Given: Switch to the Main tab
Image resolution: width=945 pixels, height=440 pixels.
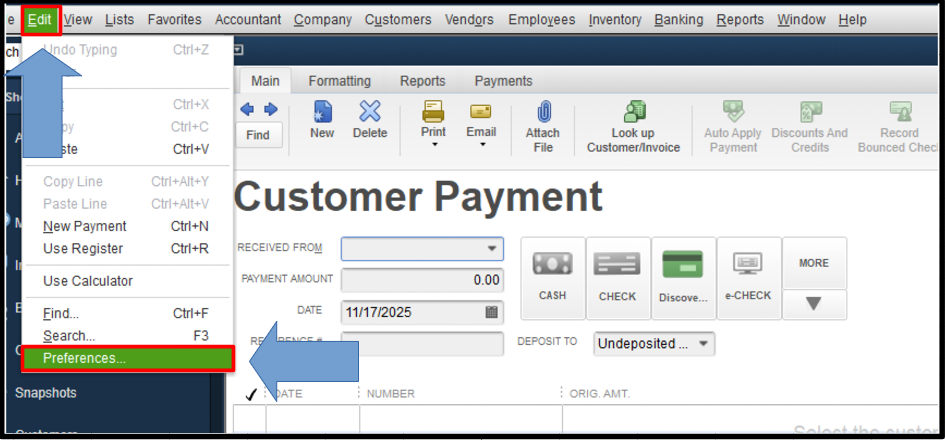Looking at the screenshot, I should [265, 81].
